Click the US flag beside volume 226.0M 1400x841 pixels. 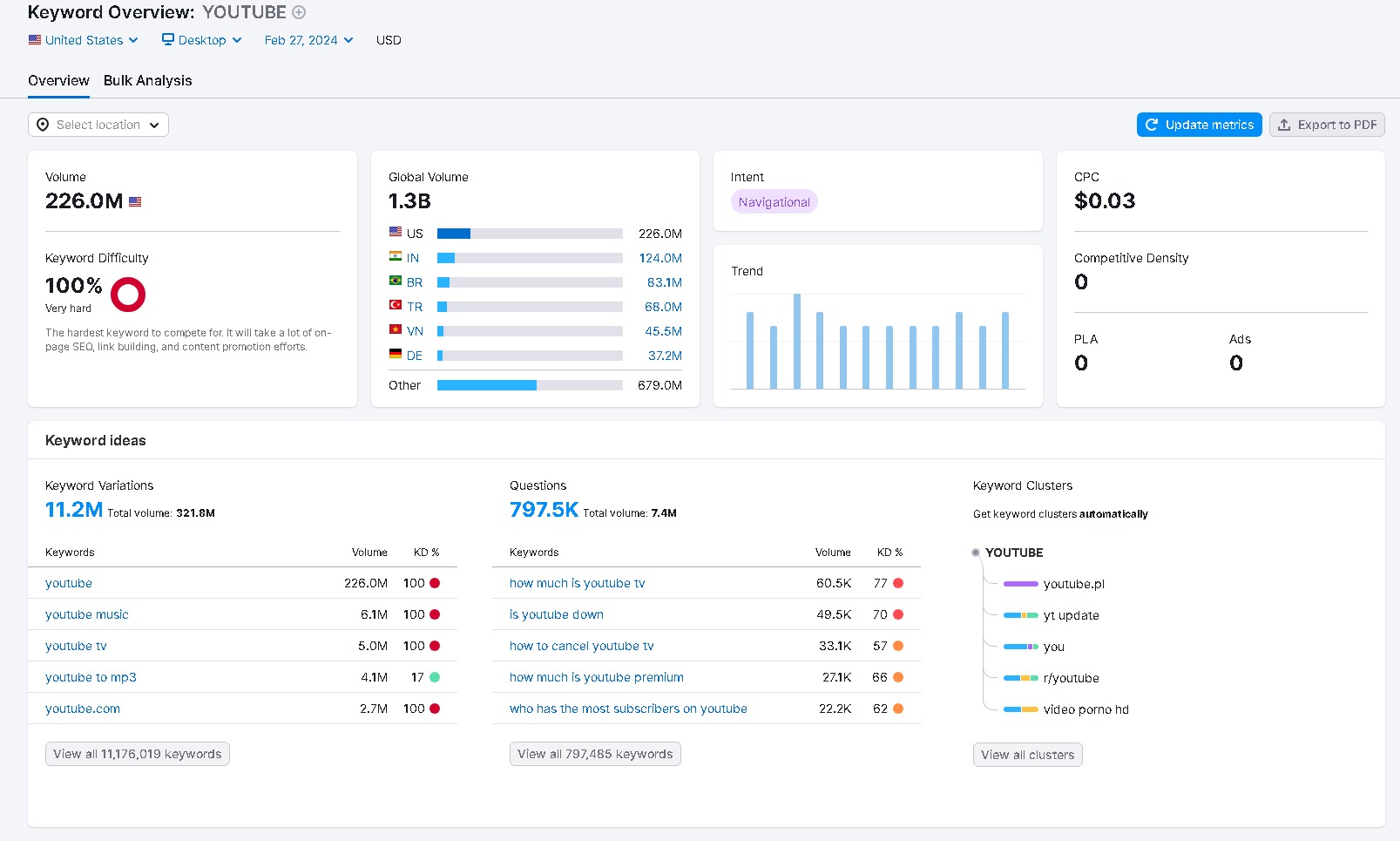coord(135,202)
